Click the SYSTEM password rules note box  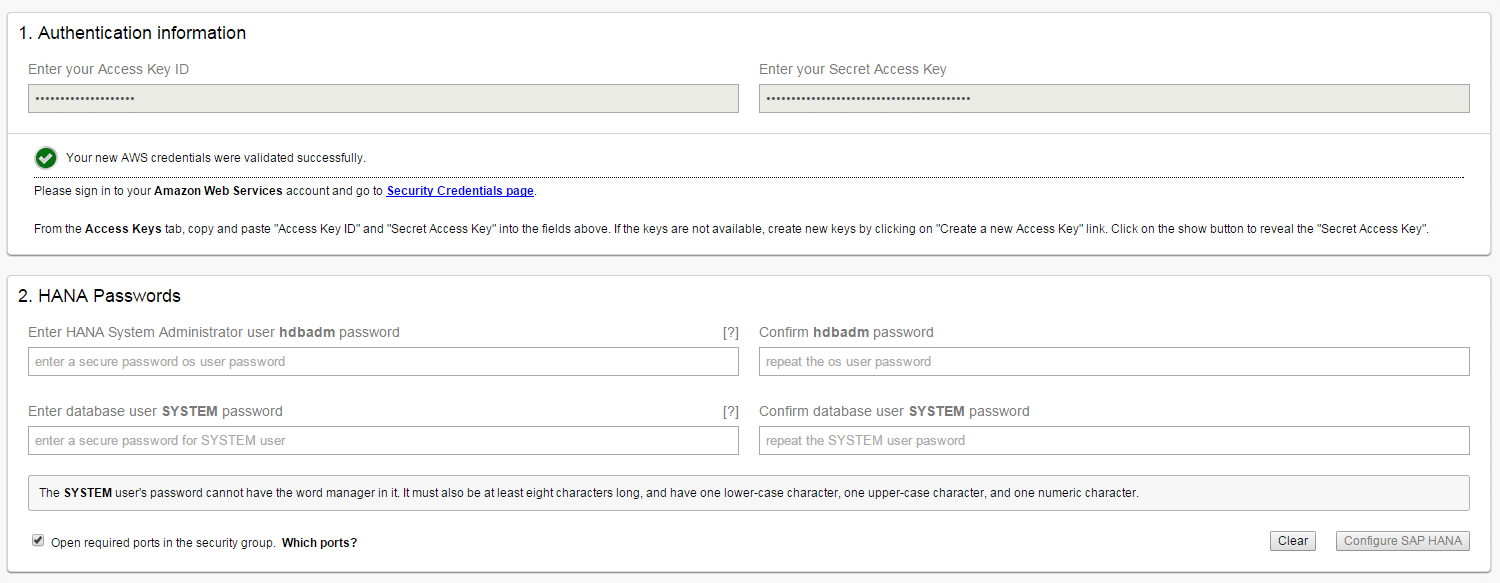coord(748,493)
